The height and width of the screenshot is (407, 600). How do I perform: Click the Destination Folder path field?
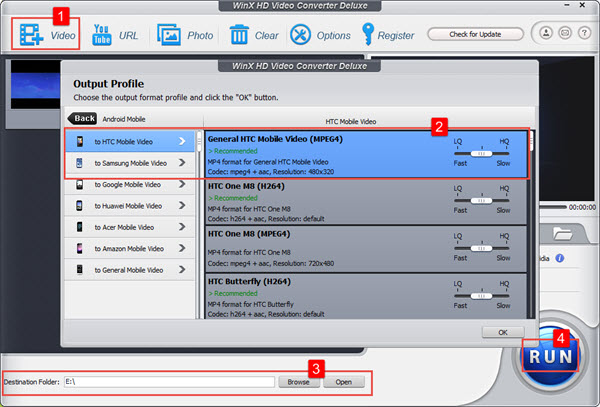[x=169, y=382]
